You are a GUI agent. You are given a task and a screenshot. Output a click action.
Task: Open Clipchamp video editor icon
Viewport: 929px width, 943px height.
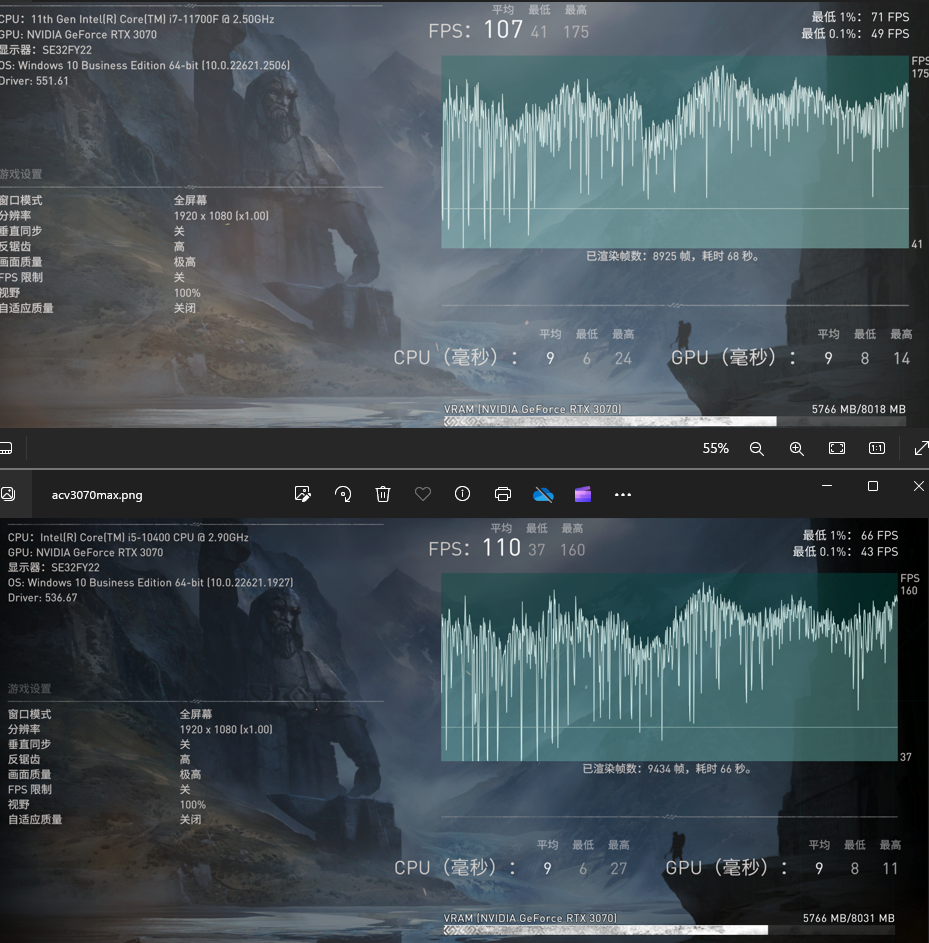[583, 494]
